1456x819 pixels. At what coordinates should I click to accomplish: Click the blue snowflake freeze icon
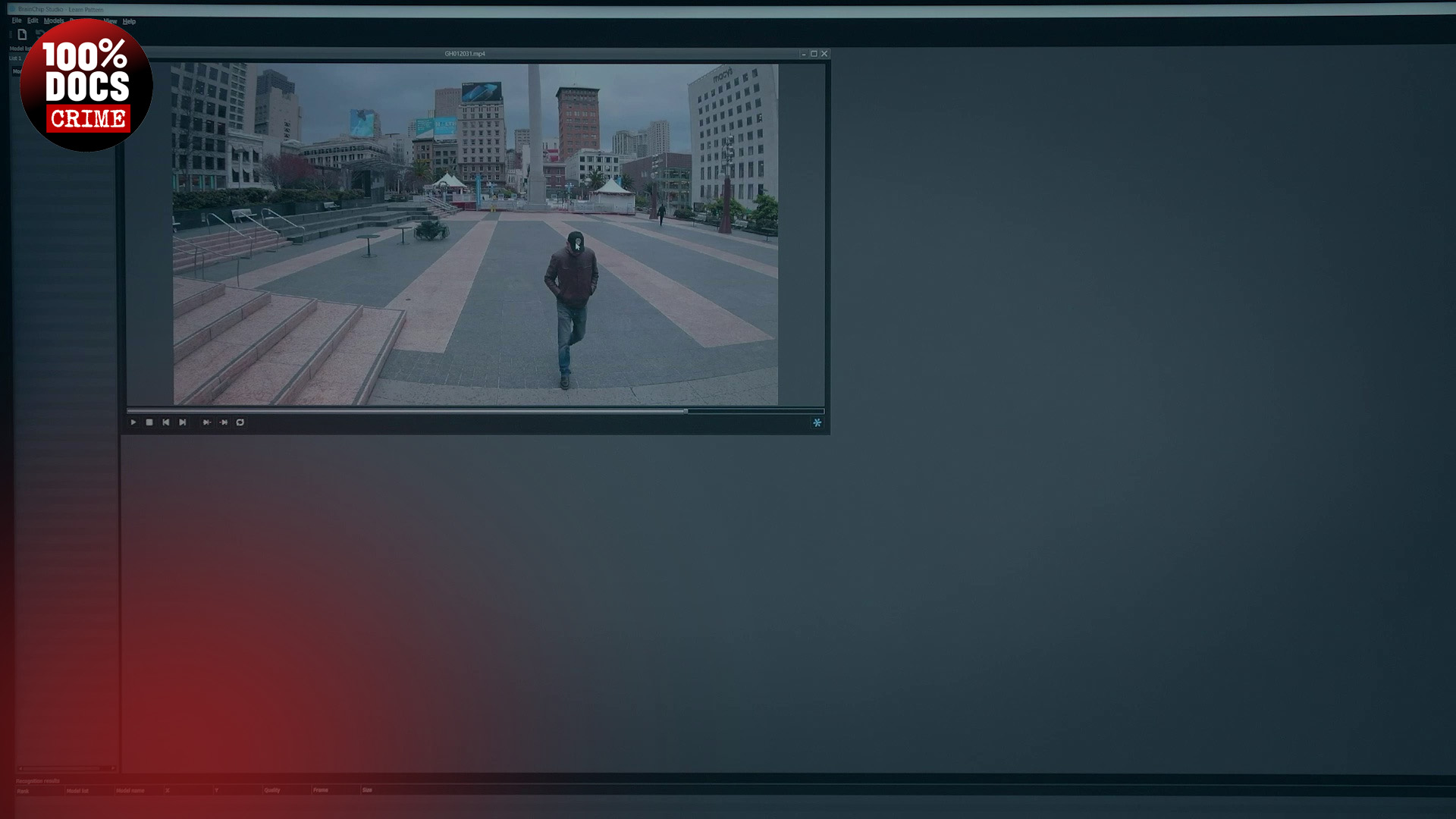pos(817,422)
